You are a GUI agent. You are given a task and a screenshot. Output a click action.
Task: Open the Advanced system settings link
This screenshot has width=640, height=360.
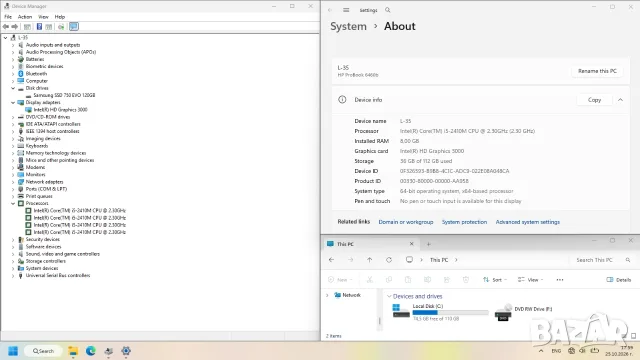527,222
